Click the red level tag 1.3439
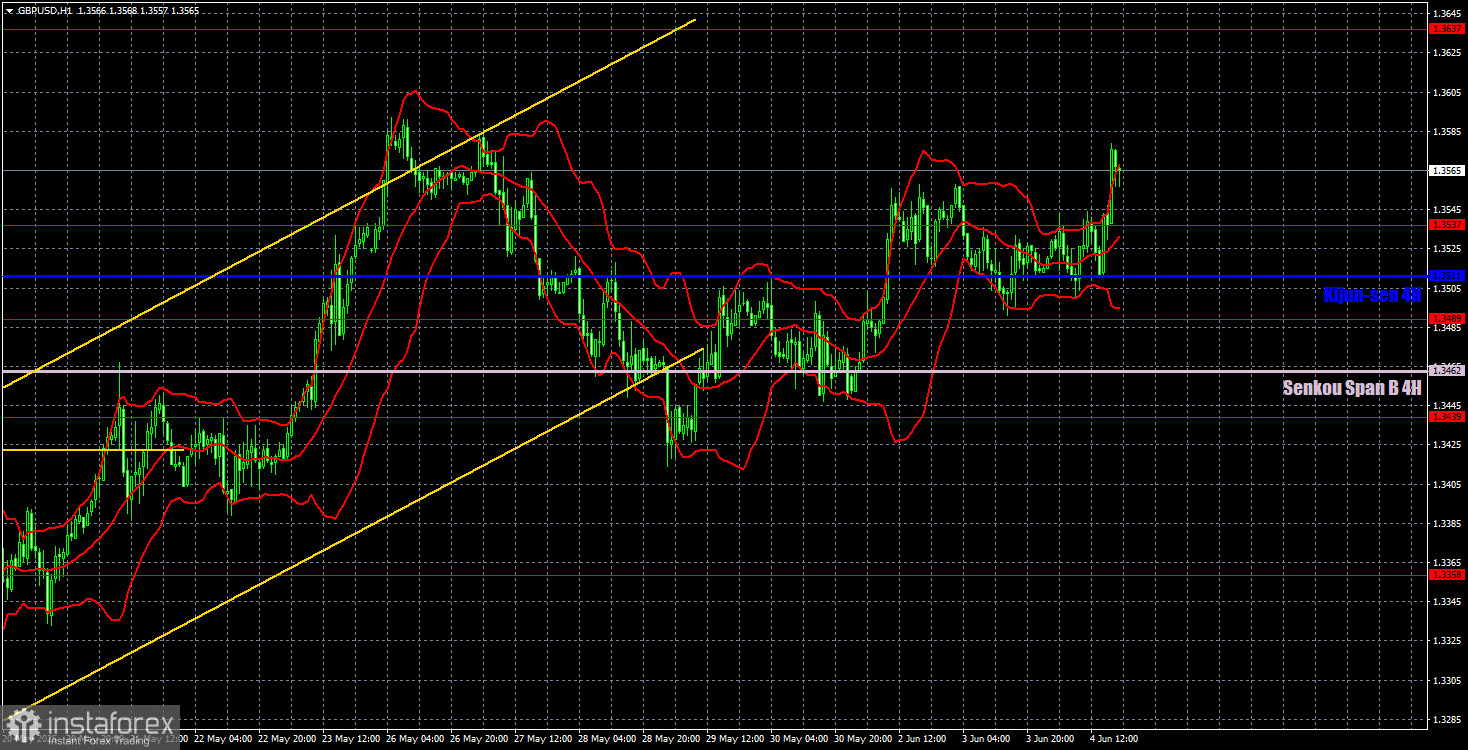The height and width of the screenshot is (750, 1468). click(1447, 416)
